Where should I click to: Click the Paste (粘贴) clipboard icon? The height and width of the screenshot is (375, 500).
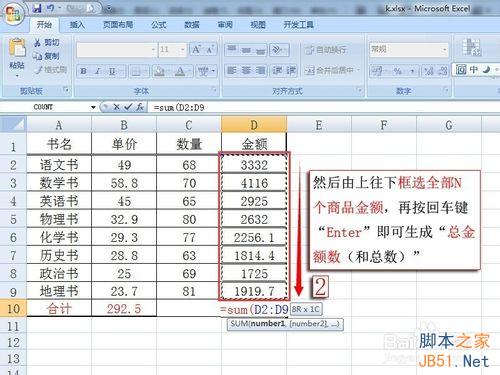(x=17, y=47)
